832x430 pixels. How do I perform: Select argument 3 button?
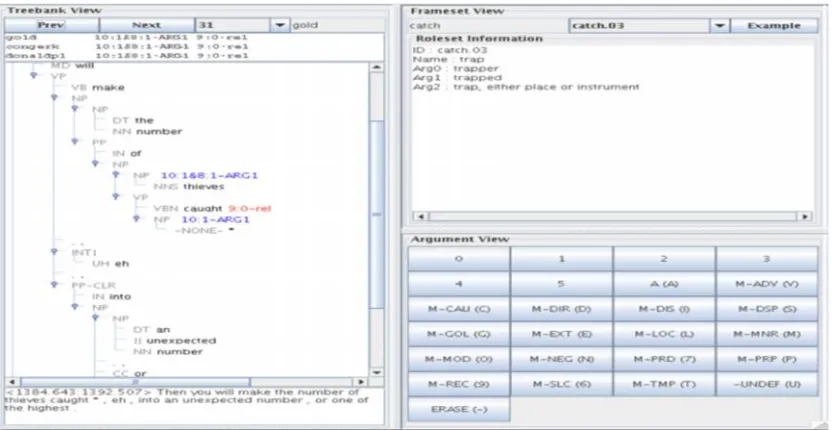point(767,259)
